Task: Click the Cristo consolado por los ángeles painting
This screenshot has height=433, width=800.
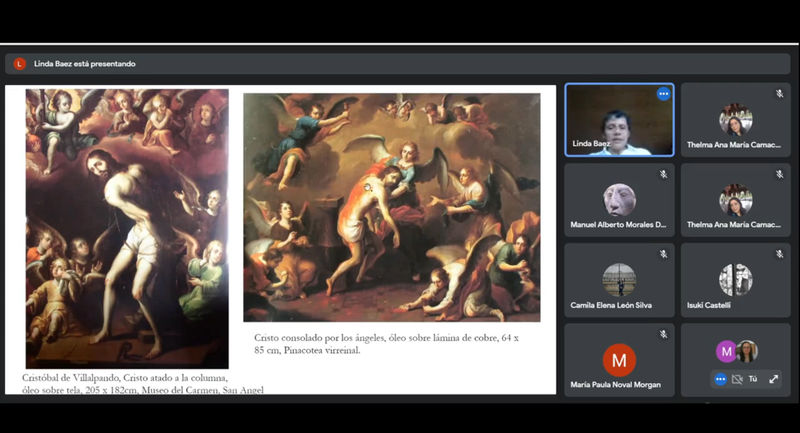Action: coord(391,207)
